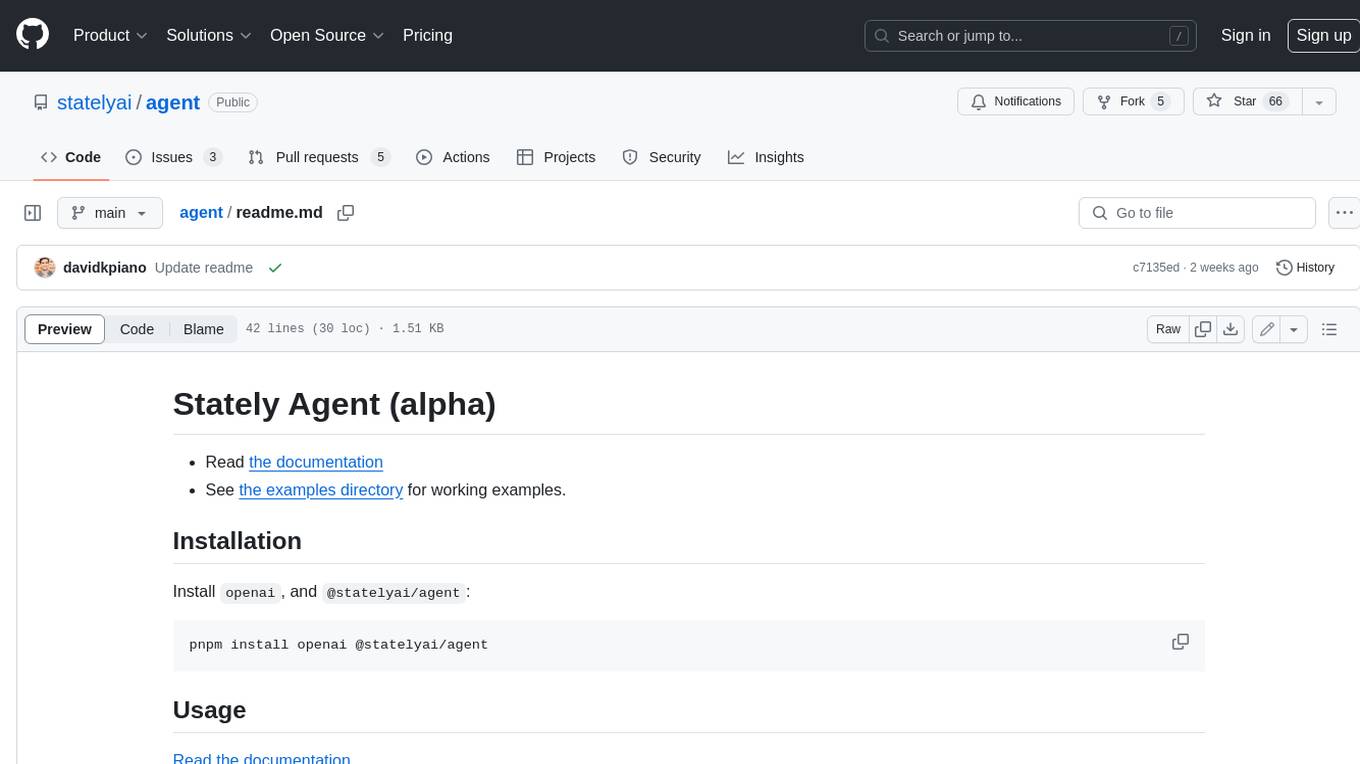Open the Pricing page
The height and width of the screenshot is (764, 1360).
(427, 35)
